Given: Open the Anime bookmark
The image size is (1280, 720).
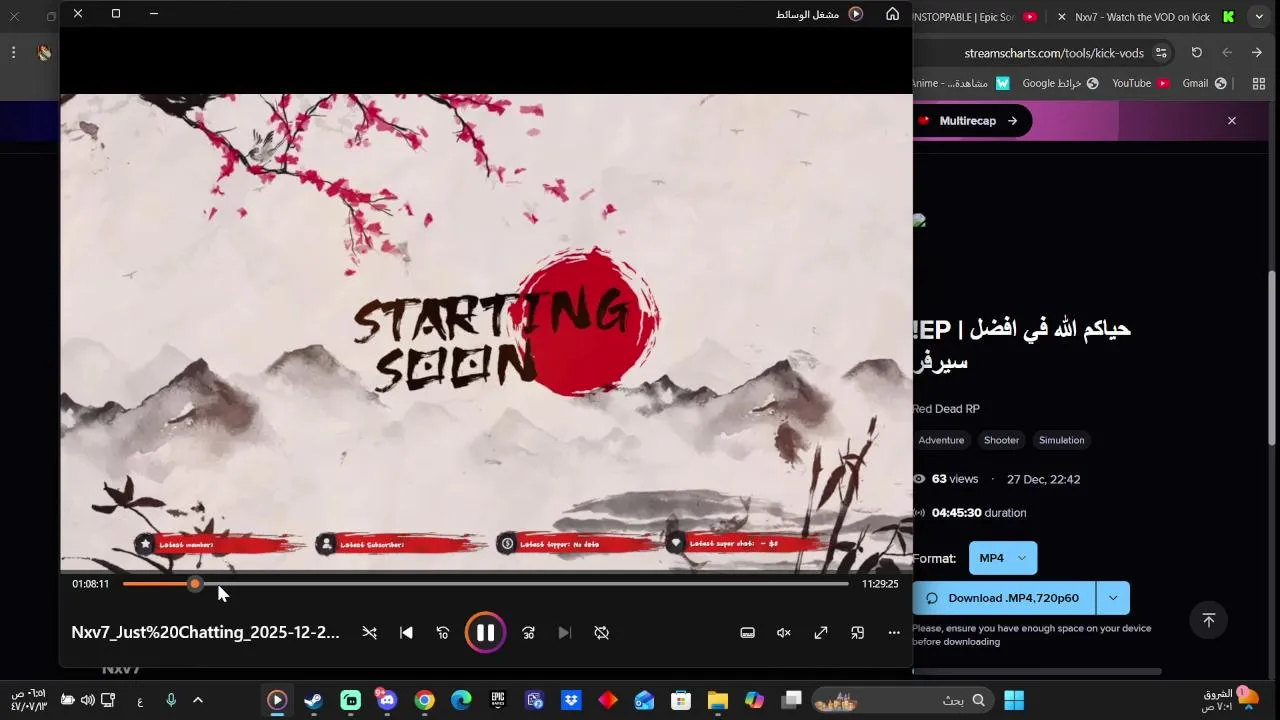Looking at the screenshot, I should point(961,83).
